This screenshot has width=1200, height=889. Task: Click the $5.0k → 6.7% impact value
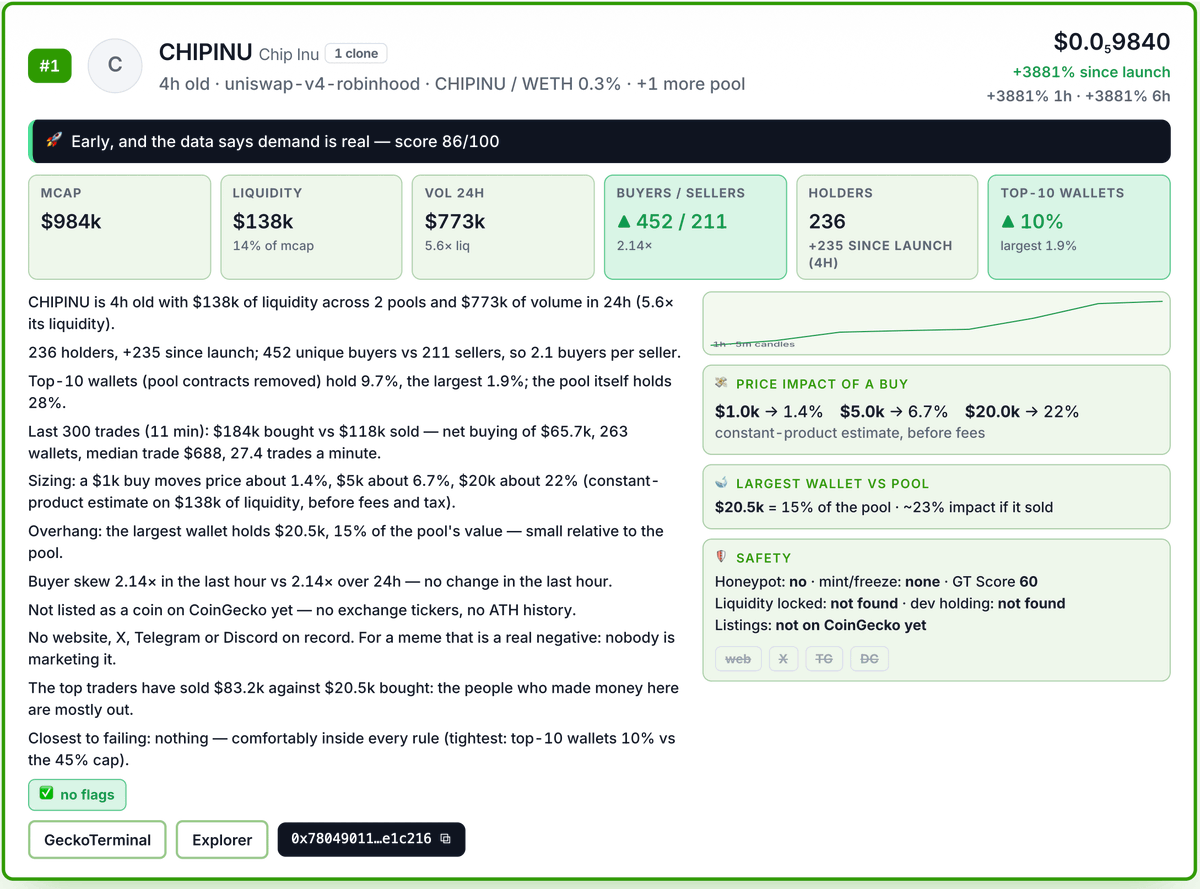[894, 411]
